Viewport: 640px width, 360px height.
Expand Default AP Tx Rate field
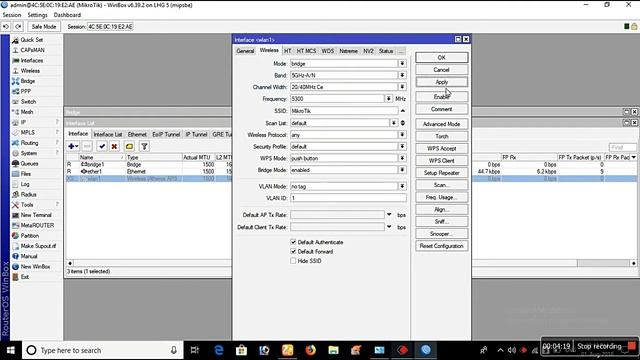pos(389,215)
